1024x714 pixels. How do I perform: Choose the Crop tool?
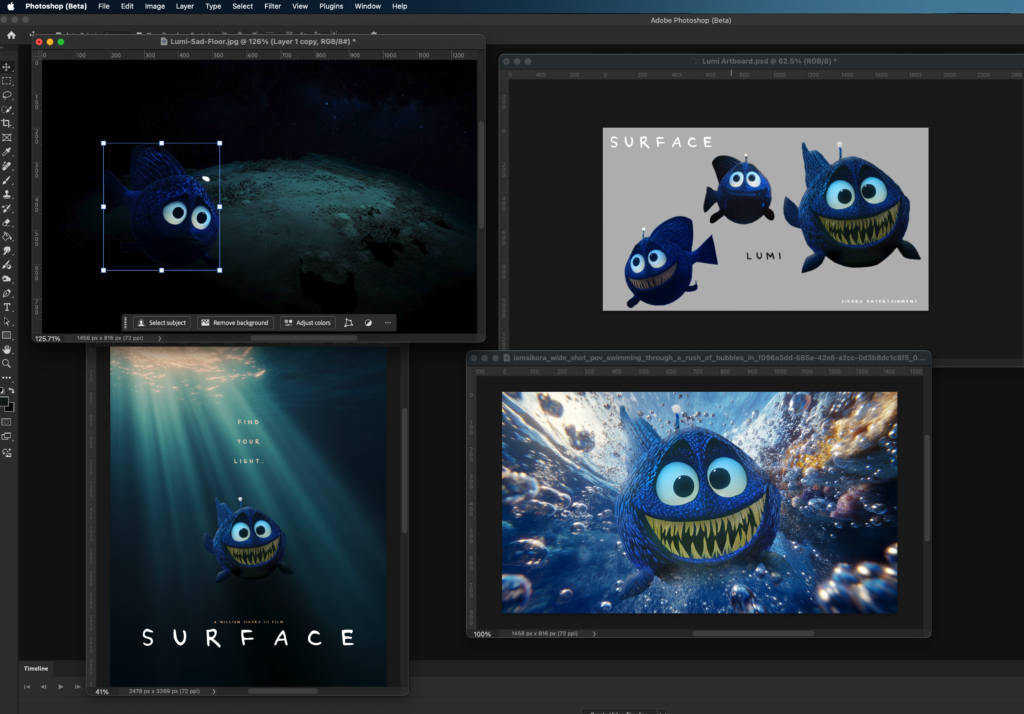[x=7, y=123]
